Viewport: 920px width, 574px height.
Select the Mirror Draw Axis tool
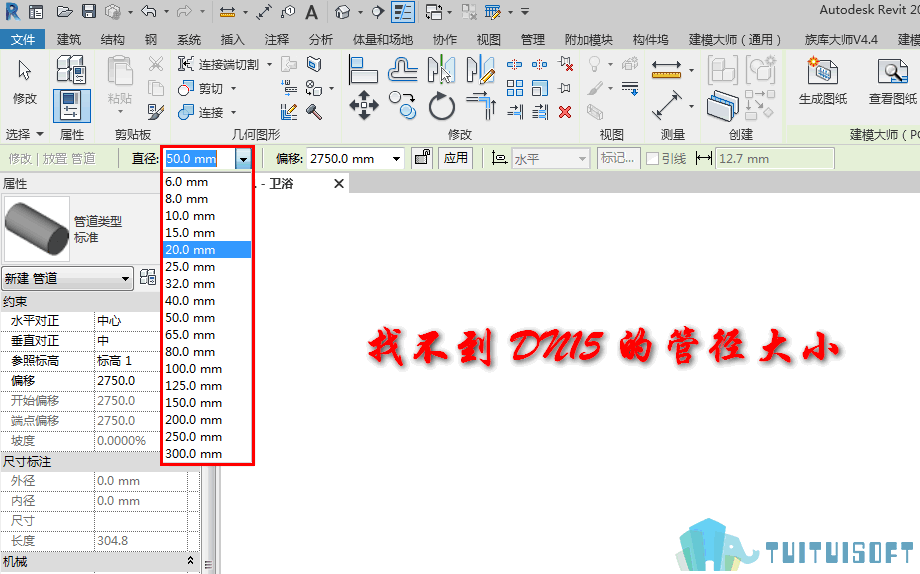(481, 70)
